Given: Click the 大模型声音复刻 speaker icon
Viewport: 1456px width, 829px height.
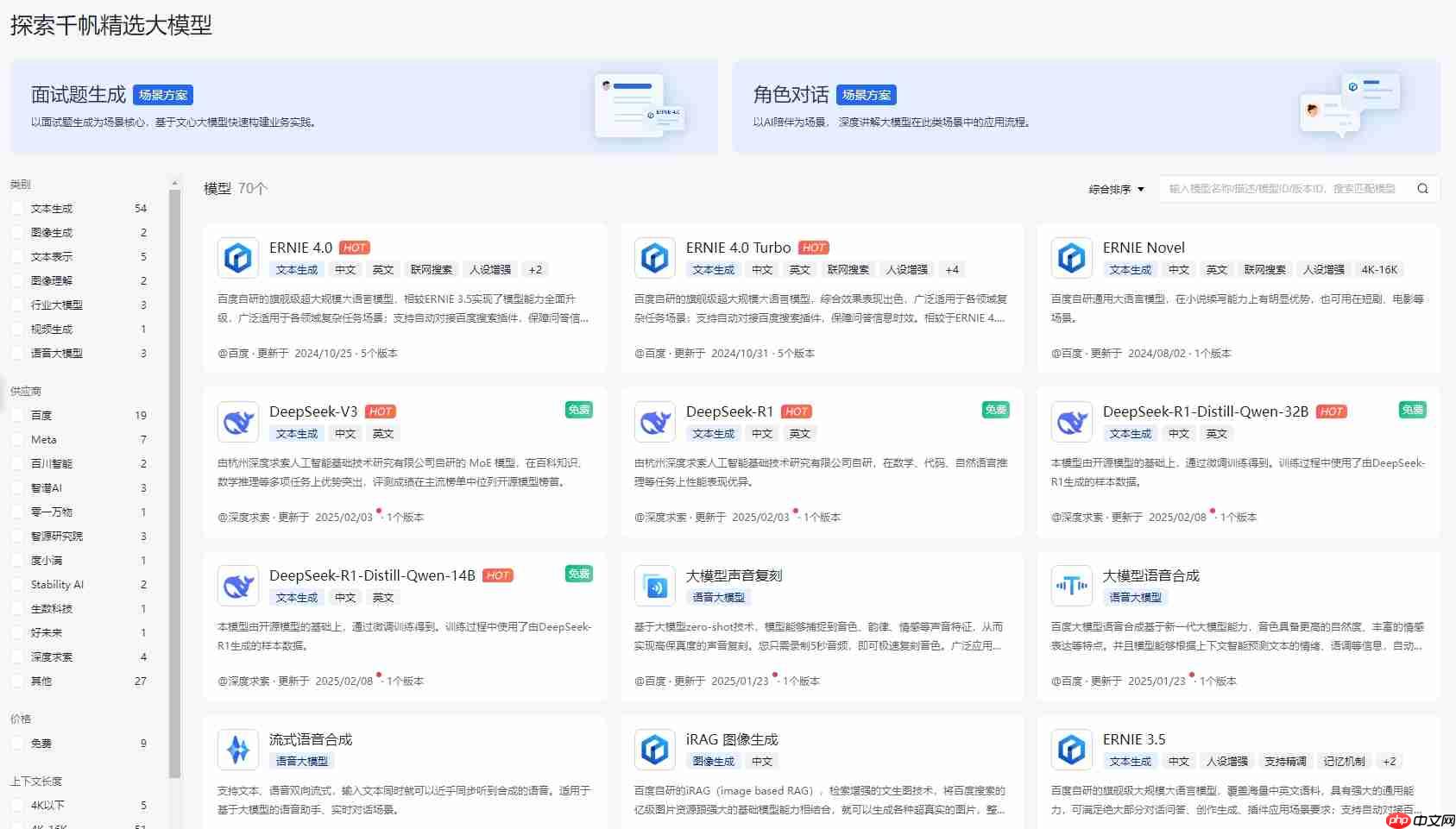Looking at the screenshot, I should pyautogui.click(x=655, y=586).
